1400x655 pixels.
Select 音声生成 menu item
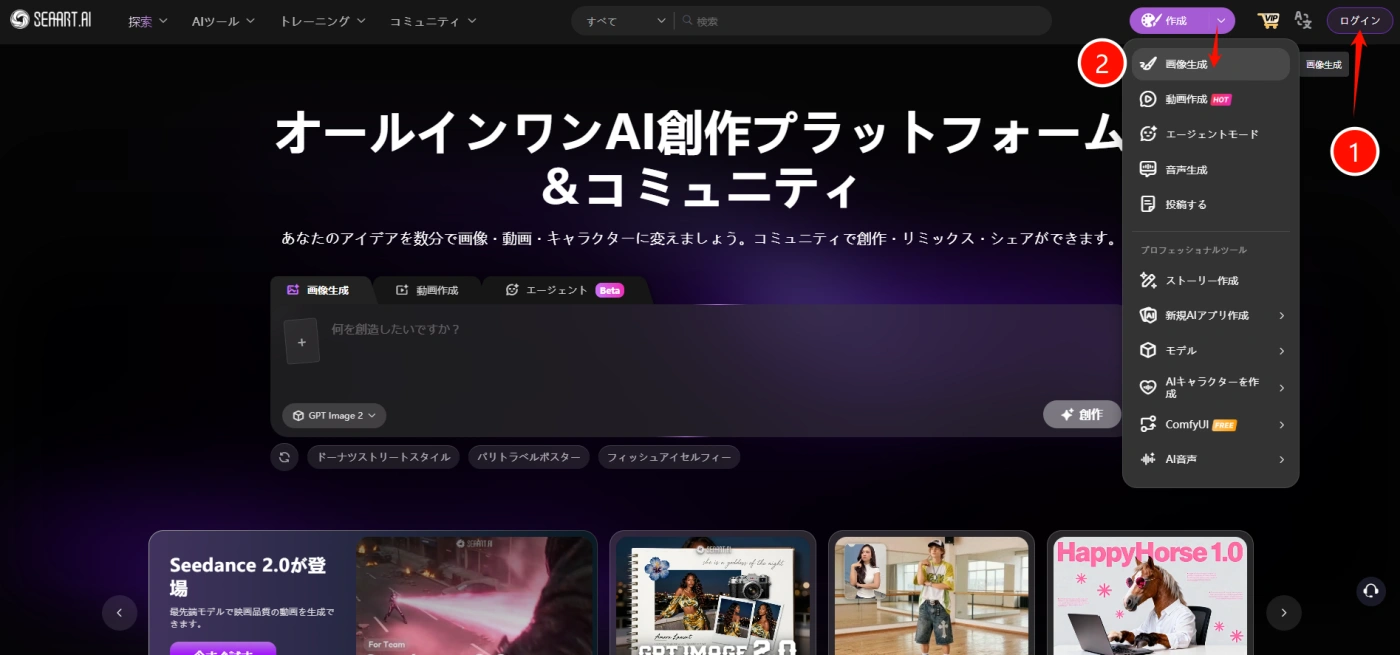click(1211, 169)
